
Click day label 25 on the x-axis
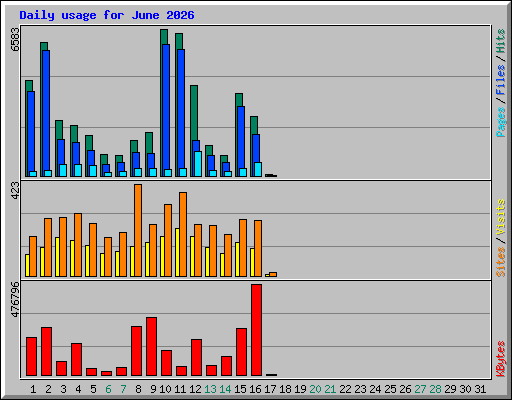[x=390, y=389]
